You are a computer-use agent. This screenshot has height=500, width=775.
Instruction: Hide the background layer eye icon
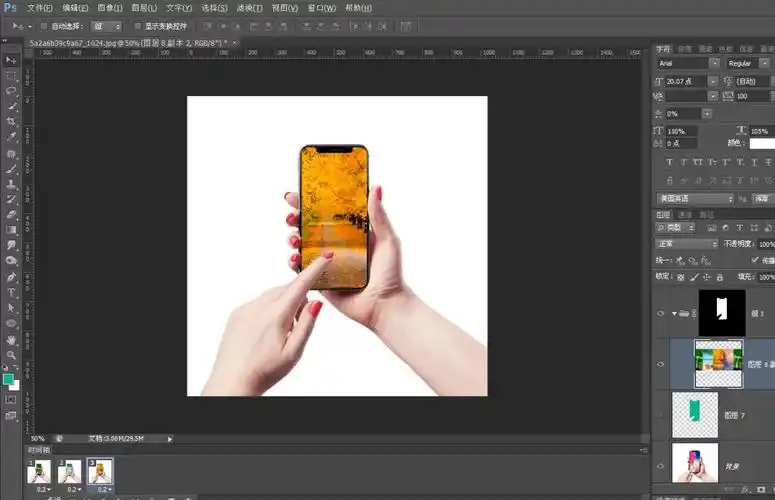[661, 466]
